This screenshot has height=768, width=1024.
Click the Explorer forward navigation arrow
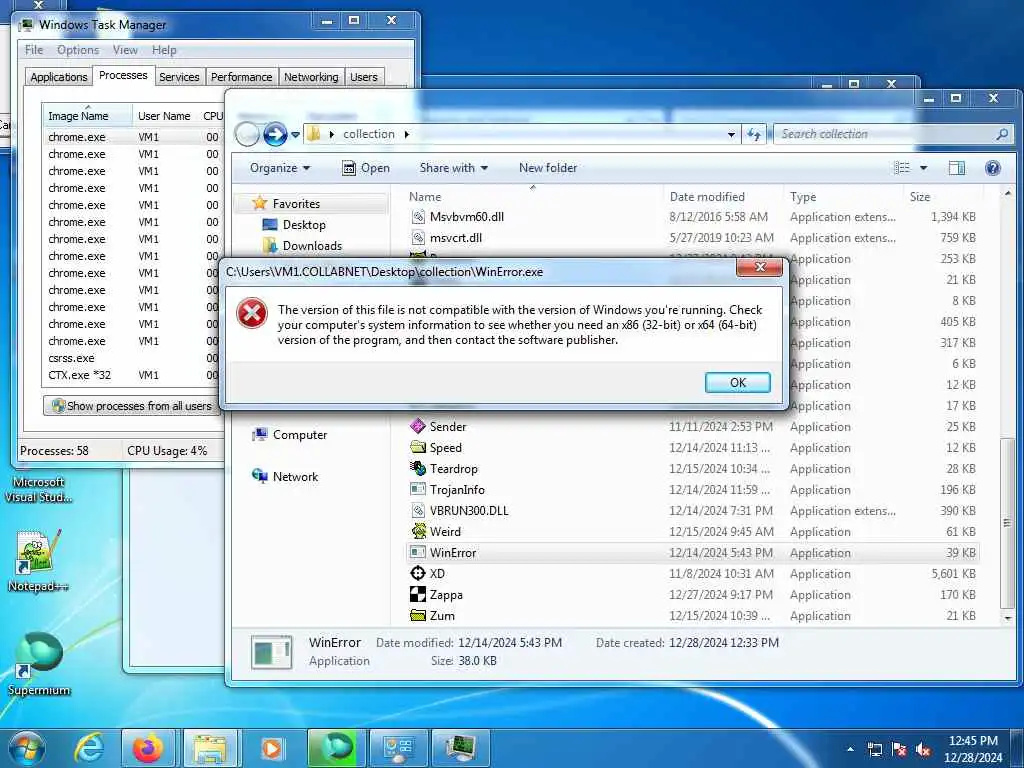(x=275, y=135)
